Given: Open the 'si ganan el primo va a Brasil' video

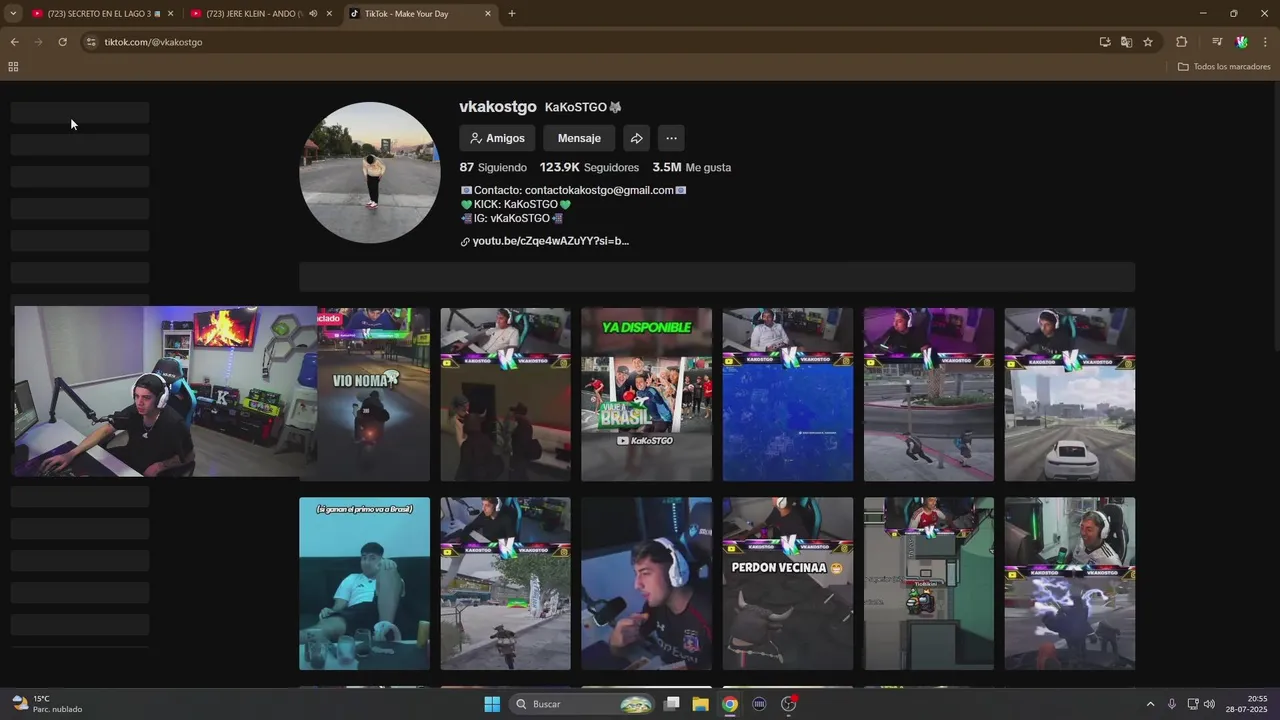Looking at the screenshot, I should coord(364,583).
